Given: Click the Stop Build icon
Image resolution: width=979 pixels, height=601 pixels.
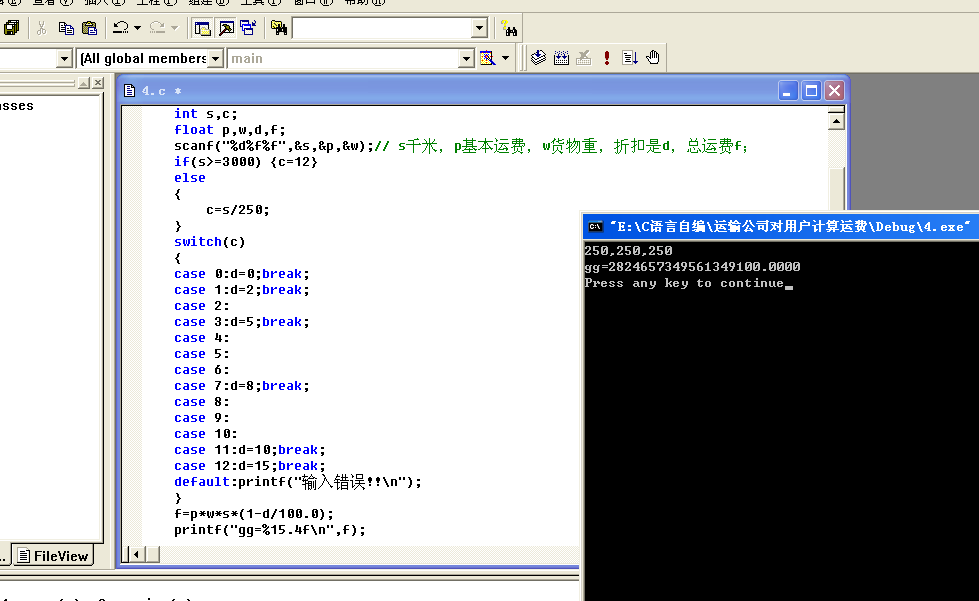Looking at the screenshot, I should click(584, 58).
